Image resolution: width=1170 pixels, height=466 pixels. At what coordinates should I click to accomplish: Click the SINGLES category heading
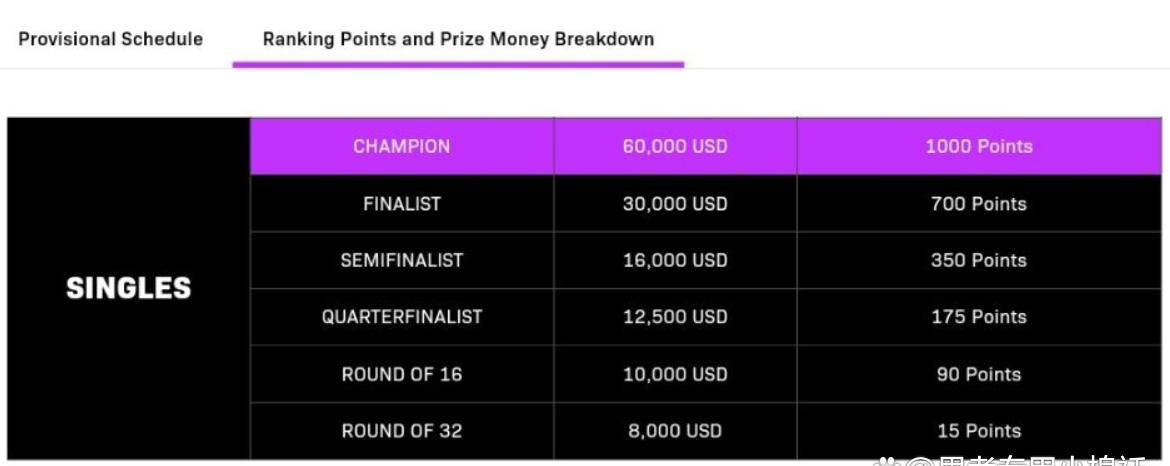tap(128, 288)
